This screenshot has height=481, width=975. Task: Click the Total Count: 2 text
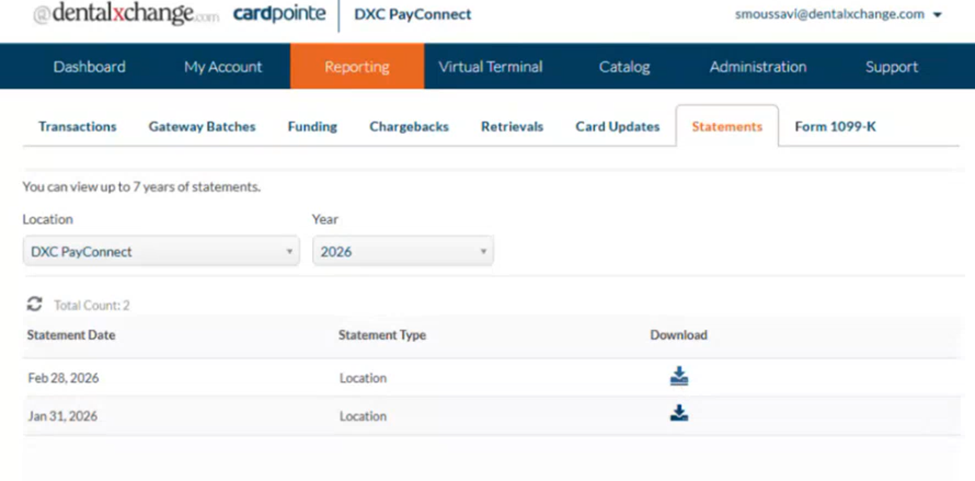(x=91, y=305)
